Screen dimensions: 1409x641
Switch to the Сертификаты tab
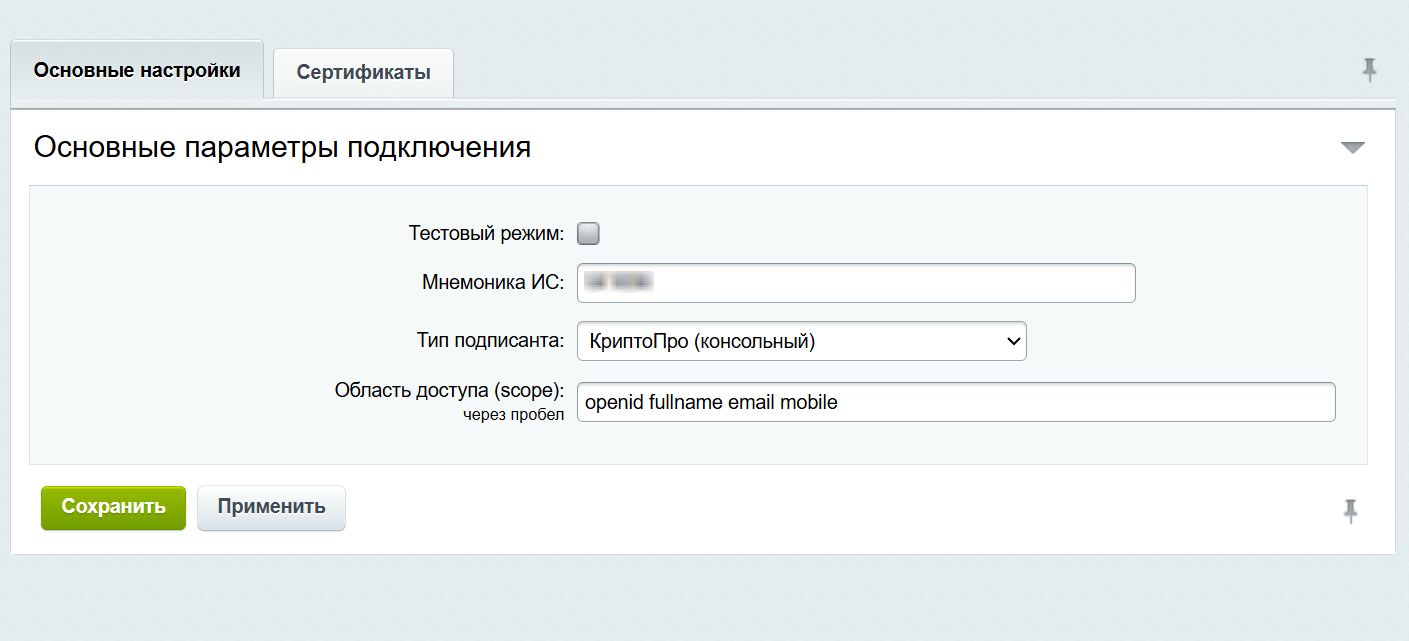coord(363,73)
